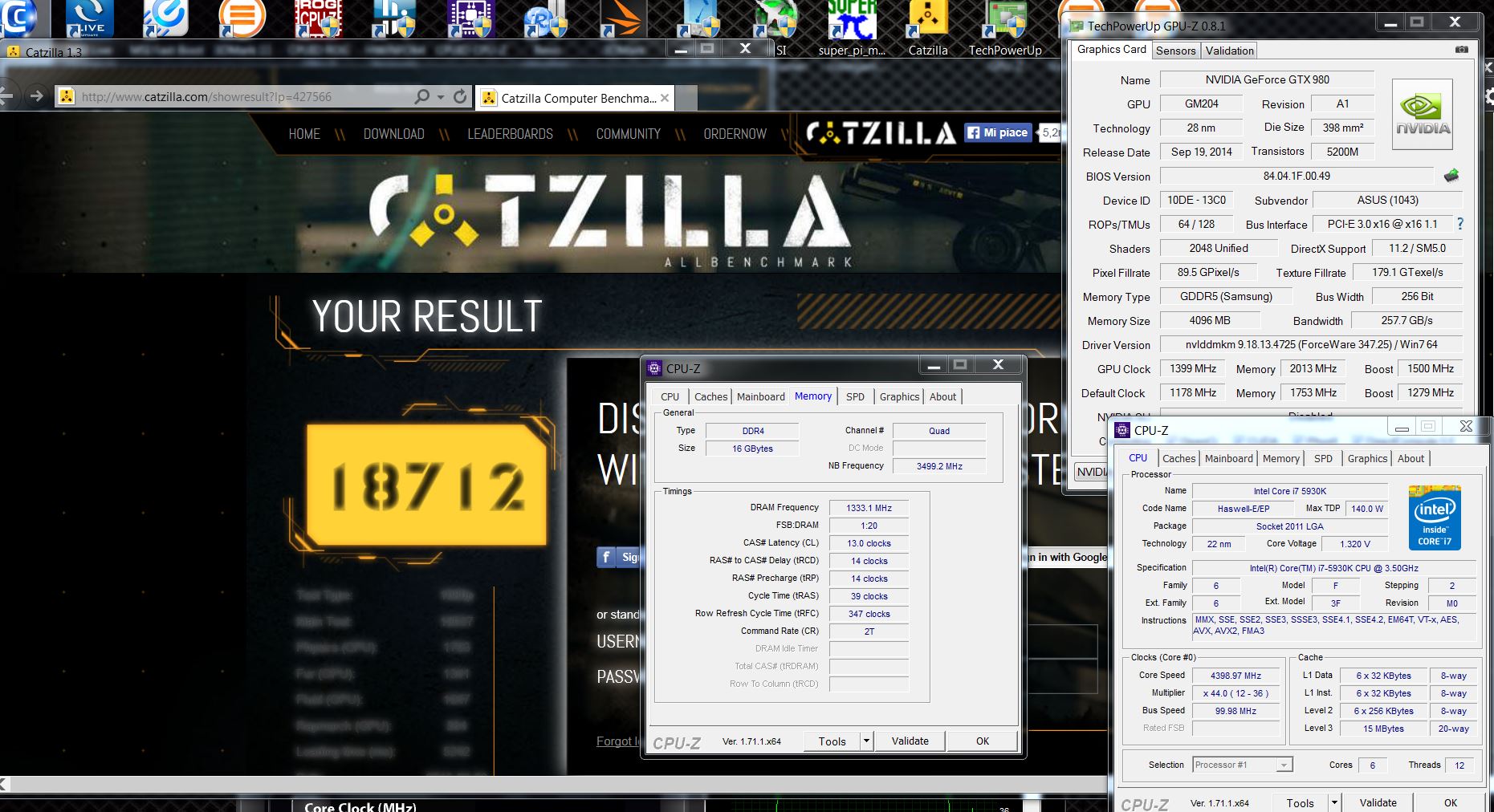
Task: Open the Memory tab in CPU-Z CPU window
Action: [x=1280, y=458]
